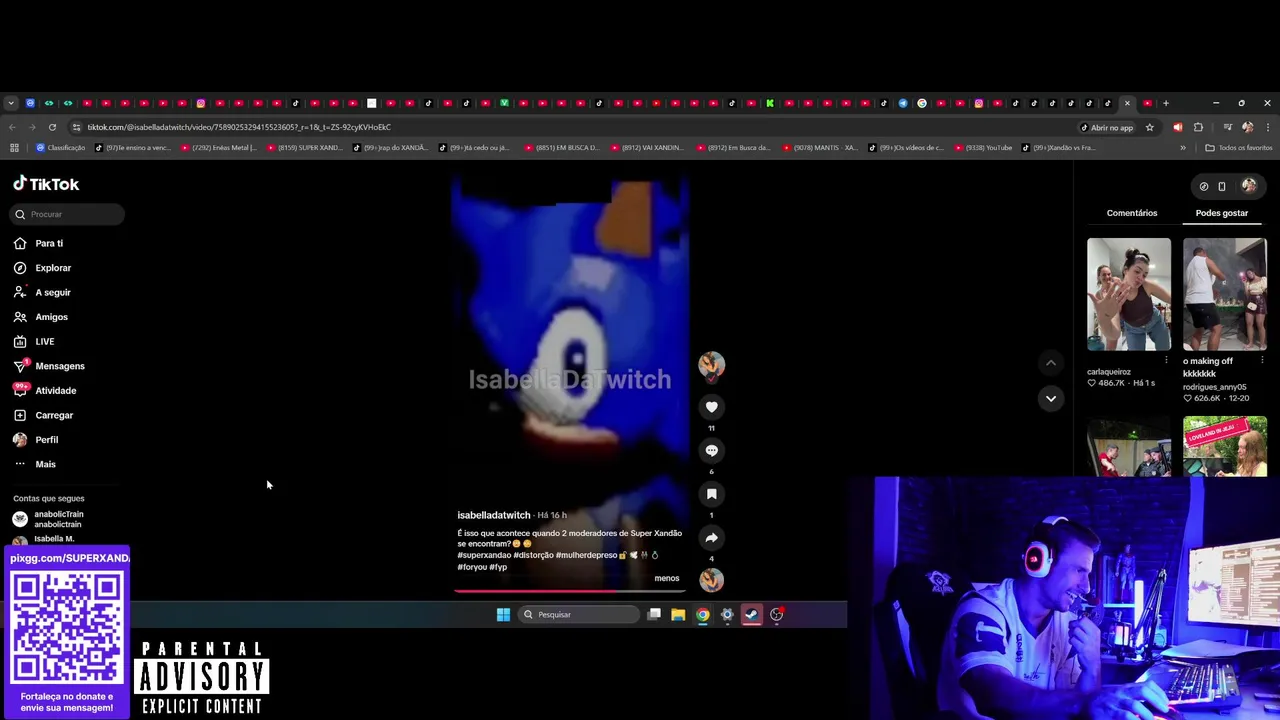Image resolution: width=1280 pixels, height=720 pixels.
Task: Open Windows Start menu
Action: click(503, 614)
